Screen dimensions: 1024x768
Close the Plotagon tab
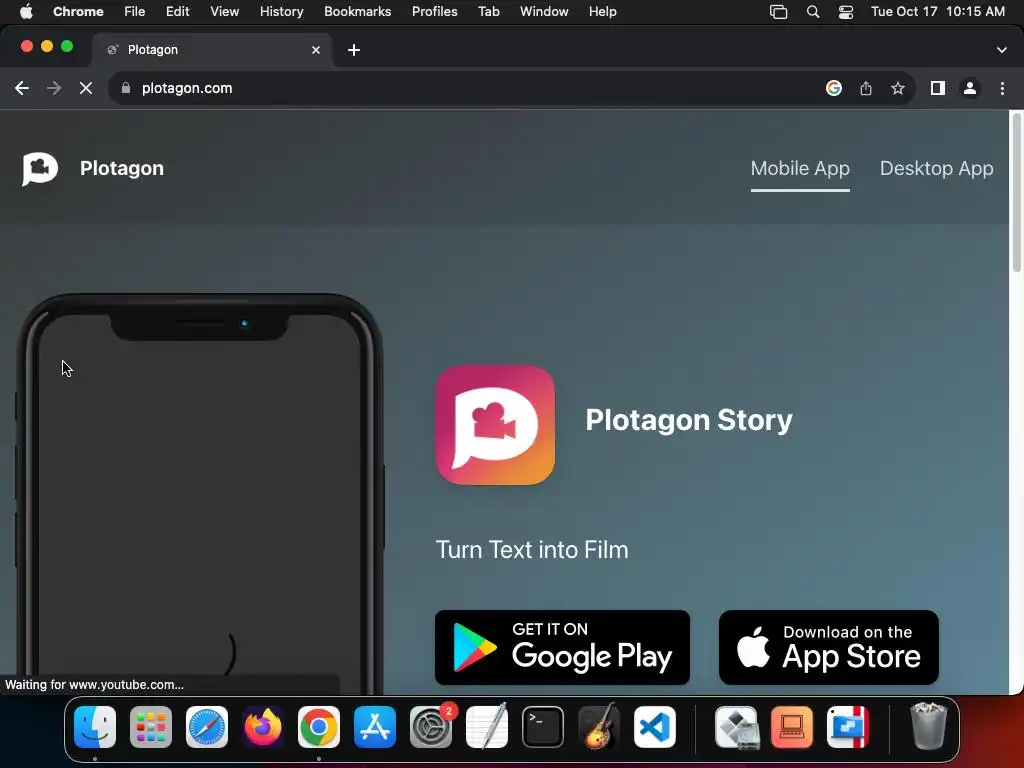pos(316,50)
